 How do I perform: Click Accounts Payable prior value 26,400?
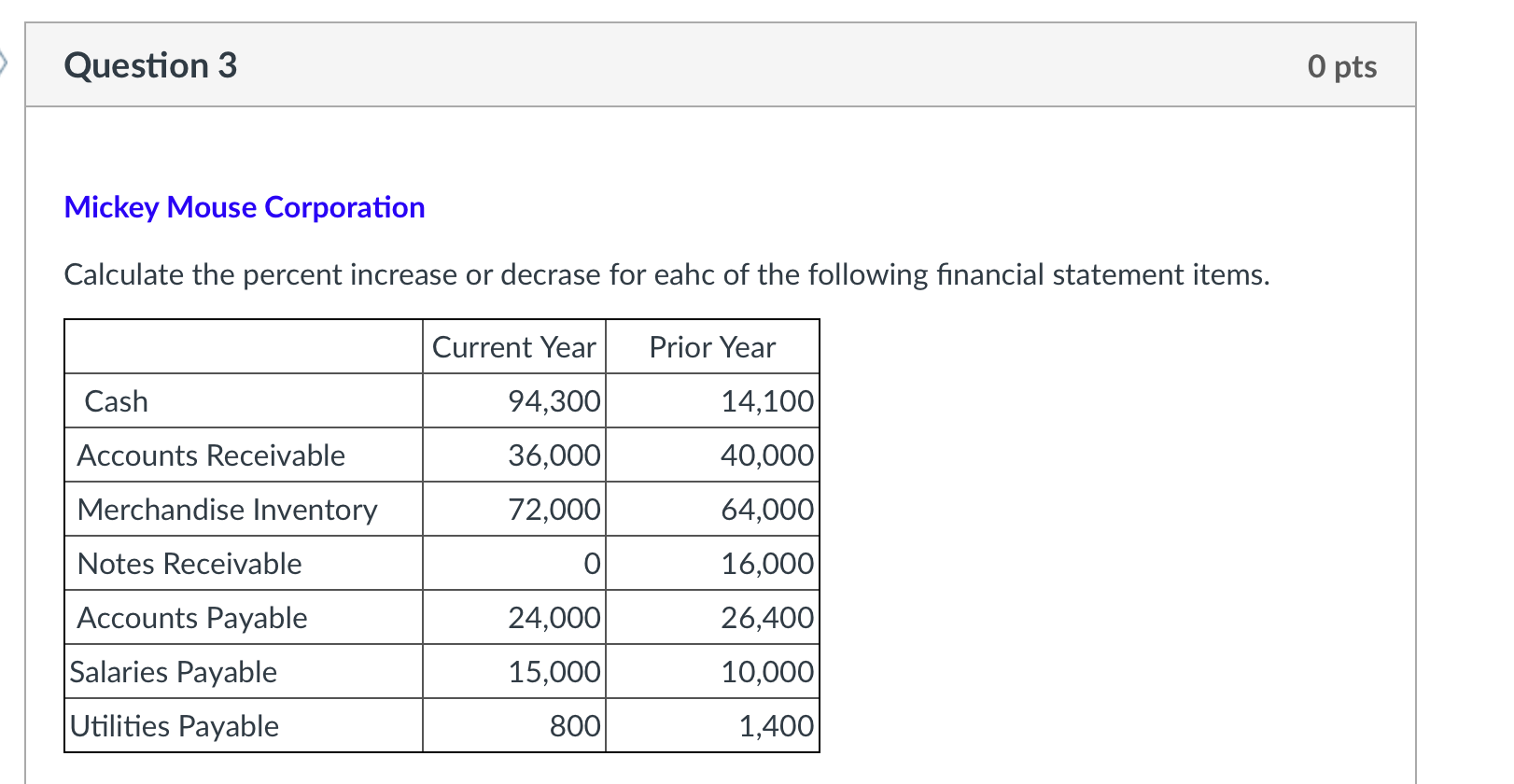[767, 618]
